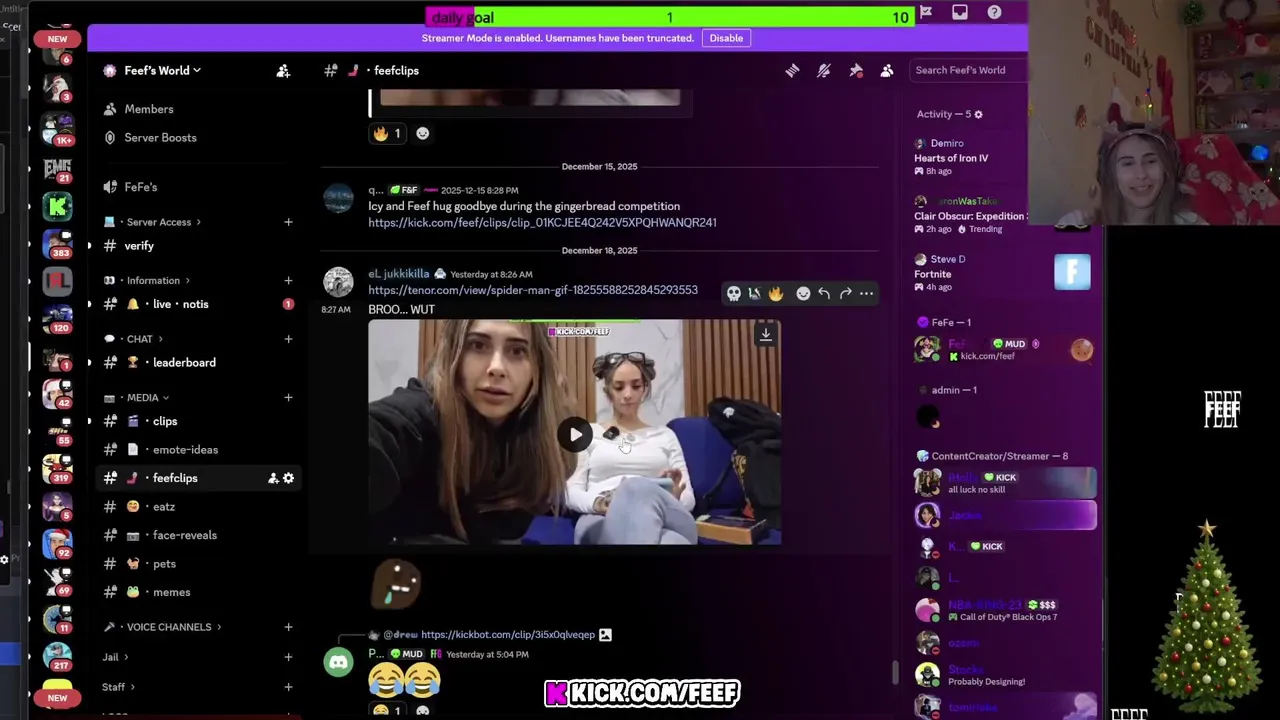Image resolution: width=1280 pixels, height=720 pixels.
Task: Open Demiro Hearts of Iron IV activity
Action: (x=970, y=157)
